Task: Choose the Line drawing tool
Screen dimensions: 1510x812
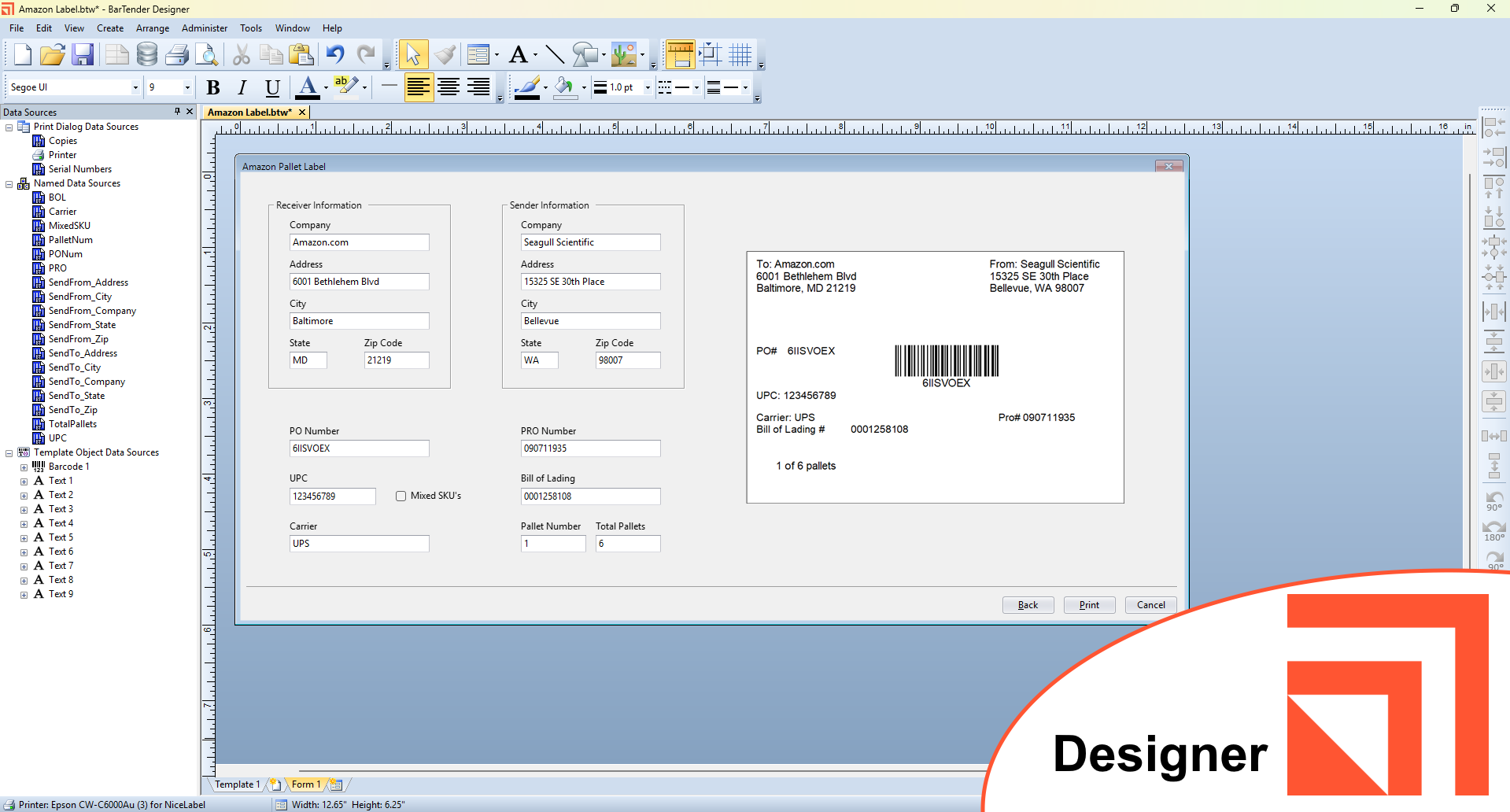Action: 555,55
